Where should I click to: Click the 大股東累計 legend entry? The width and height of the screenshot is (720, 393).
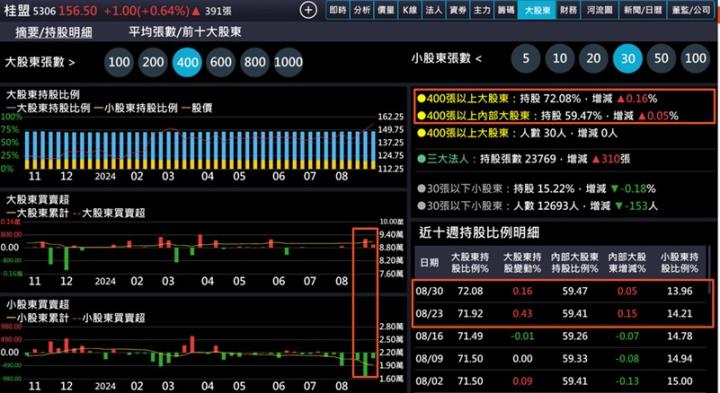click(x=38, y=213)
